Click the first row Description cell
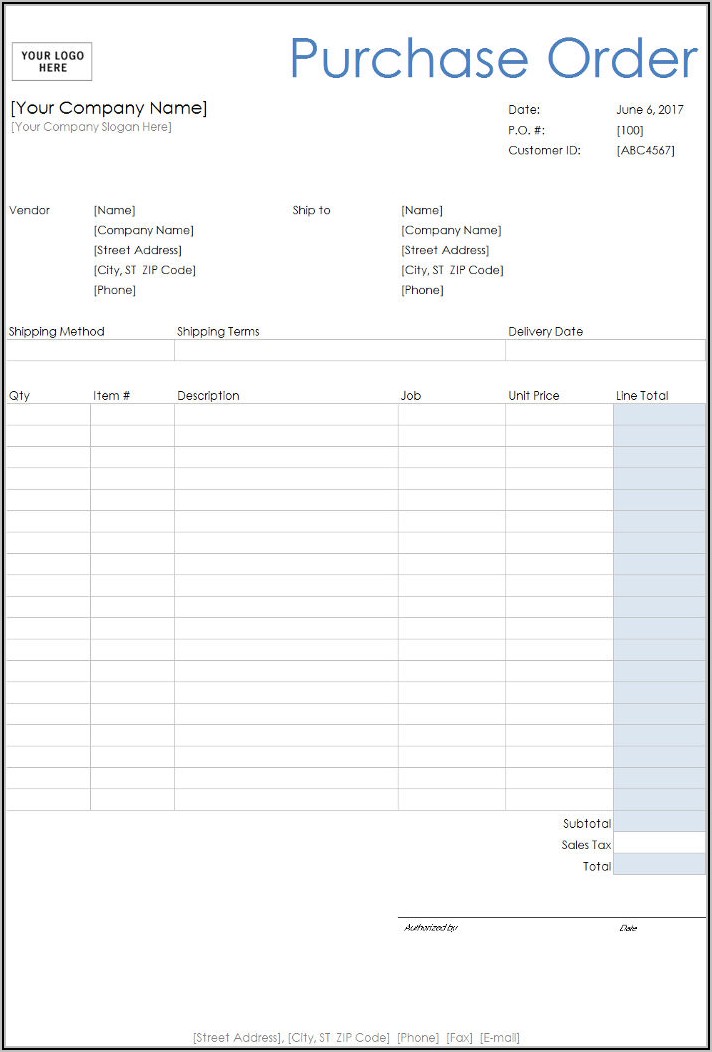This screenshot has width=712, height=1052. click(286, 414)
